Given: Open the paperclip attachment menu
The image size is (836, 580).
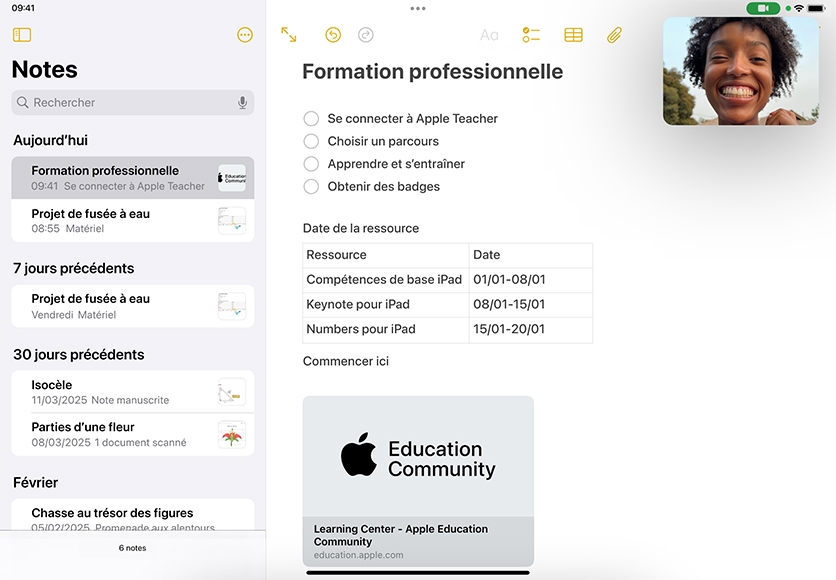Looking at the screenshot, I should 614,35.
